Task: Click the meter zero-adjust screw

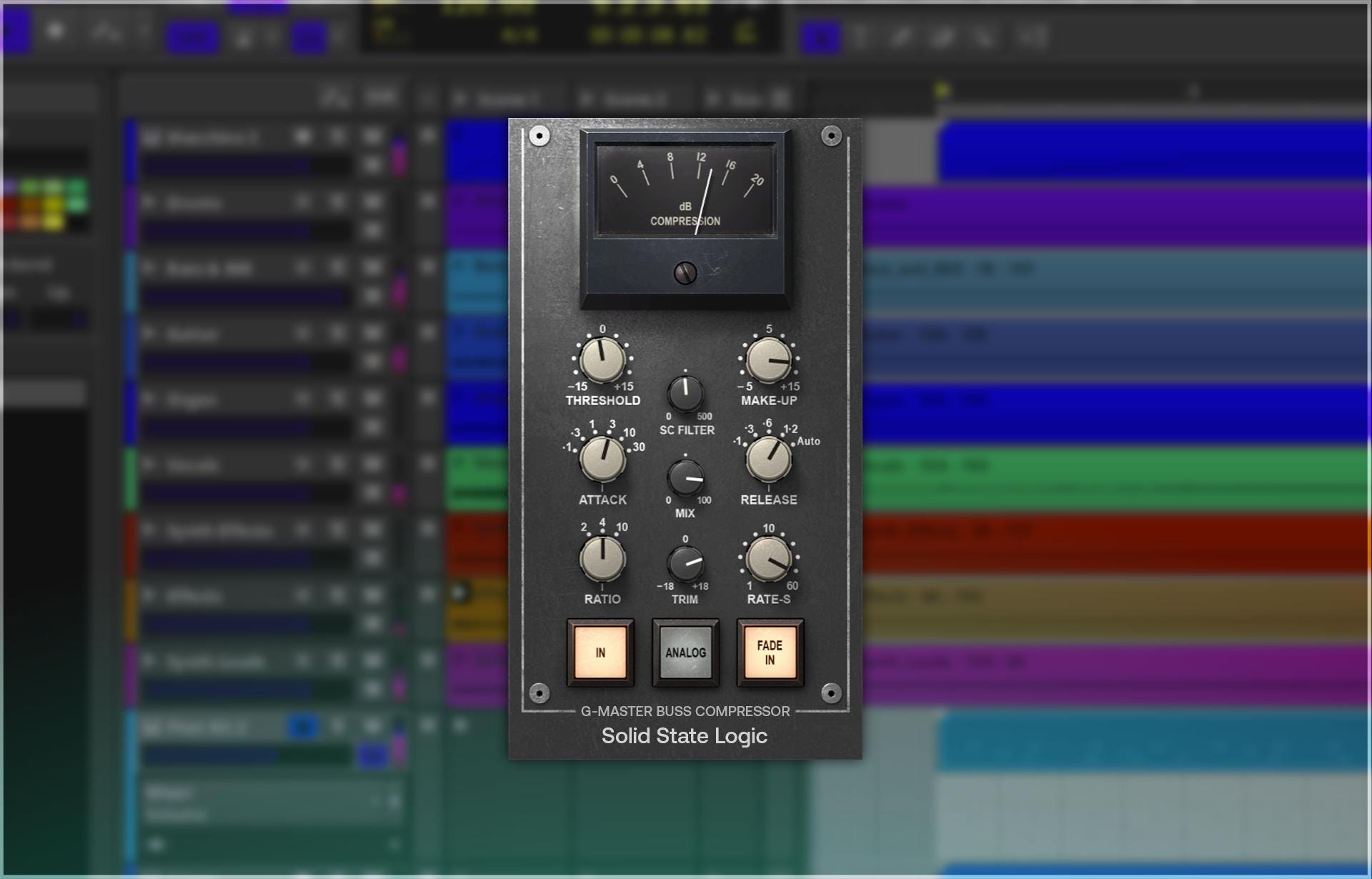Action: pos(685,273)
